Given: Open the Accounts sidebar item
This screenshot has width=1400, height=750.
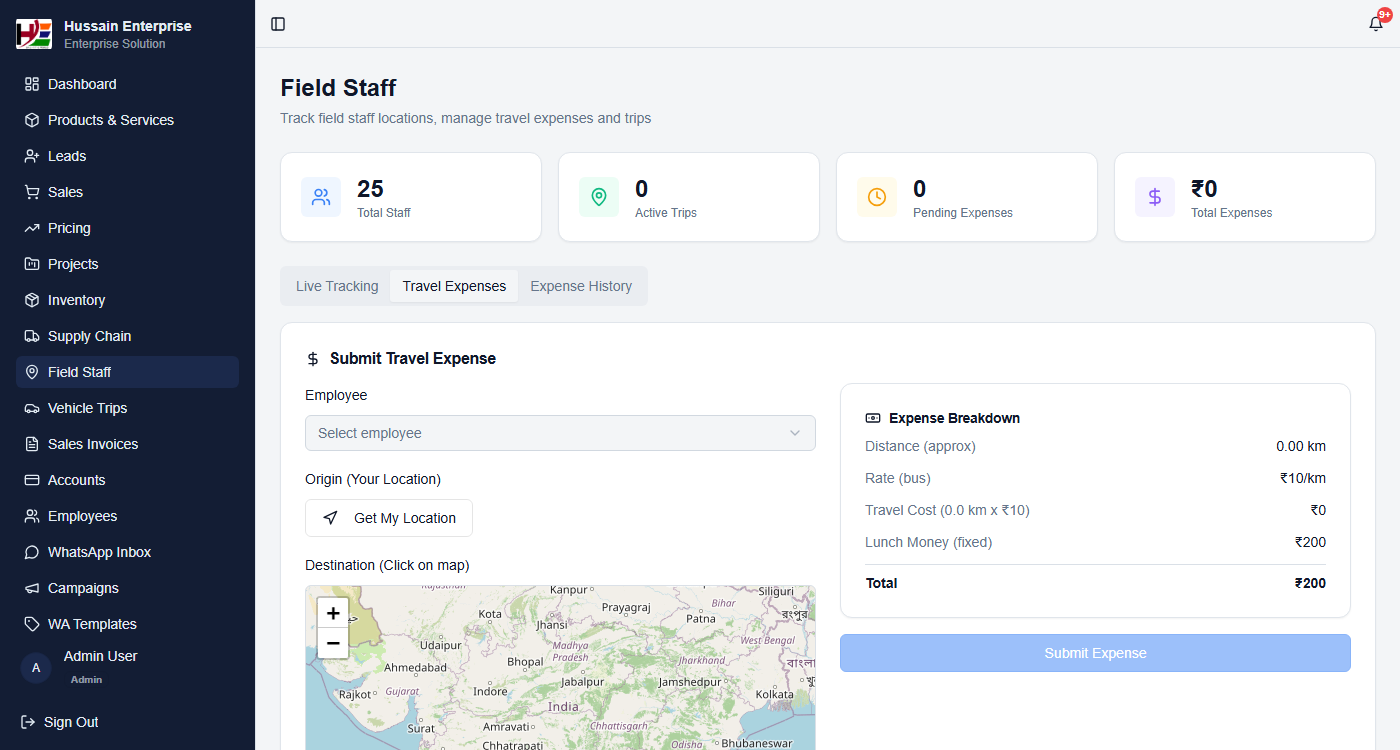Looking at the screenshot, I should point(127,480).
